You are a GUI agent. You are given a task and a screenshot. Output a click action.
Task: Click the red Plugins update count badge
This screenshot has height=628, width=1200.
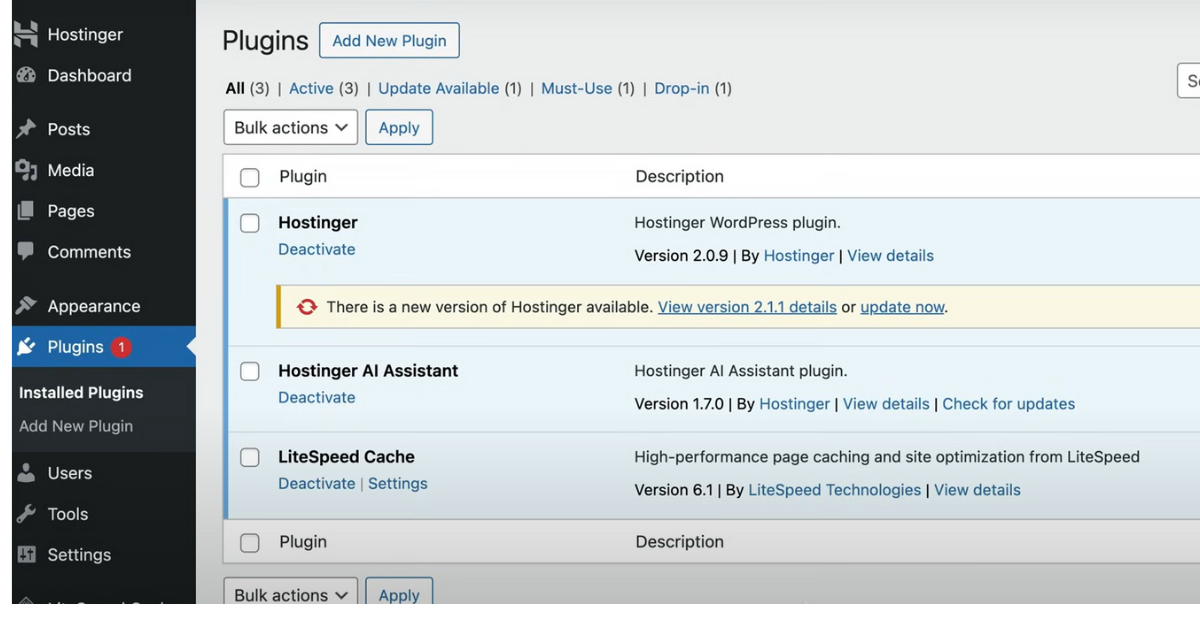(121, 347)
